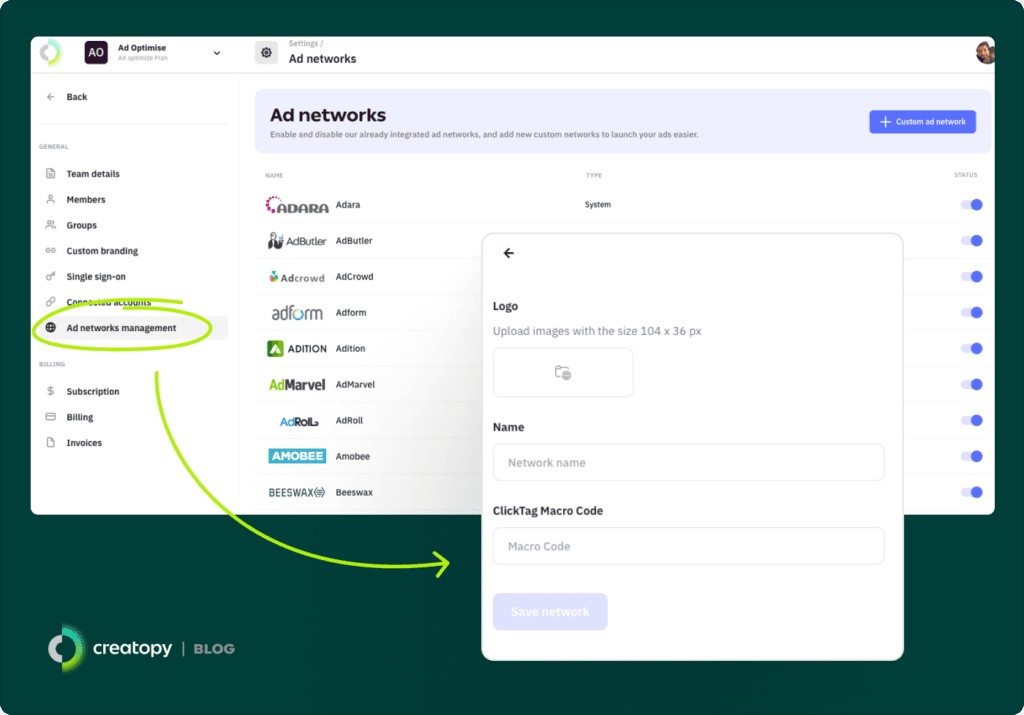Select Ad networks management in sidebar
Viewport: 1024px width, 715px height.
click(x=121, y=328)
